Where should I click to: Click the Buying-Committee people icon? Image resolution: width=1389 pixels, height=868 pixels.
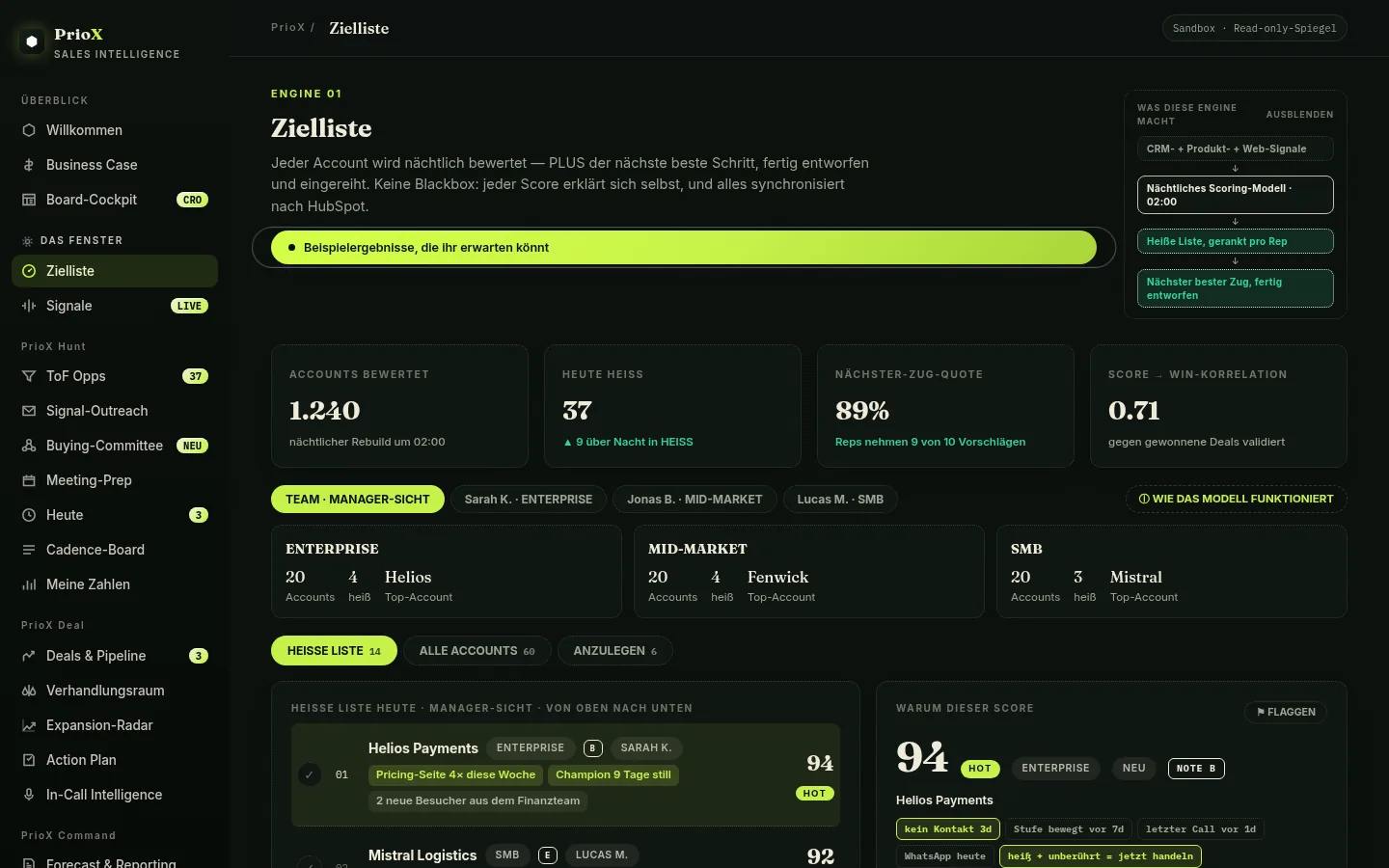pos(29,446)
